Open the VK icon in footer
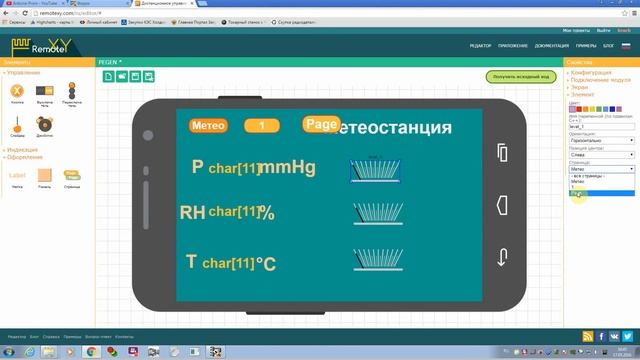Image resolution: width=640 pixels, height=360 pixels. click(614, 336)
